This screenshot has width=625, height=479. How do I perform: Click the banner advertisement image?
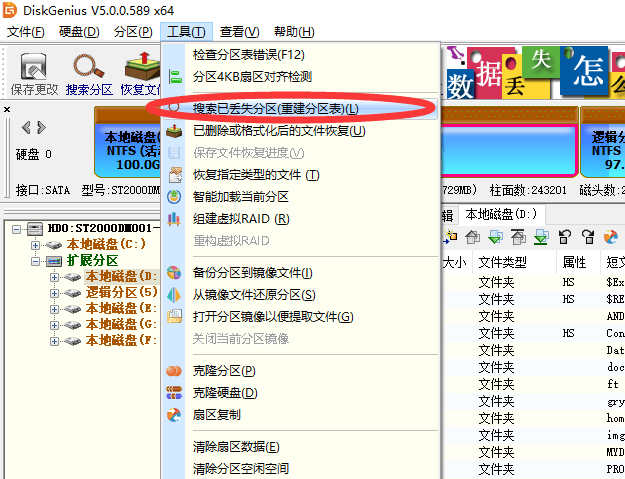tap(534, 73)
